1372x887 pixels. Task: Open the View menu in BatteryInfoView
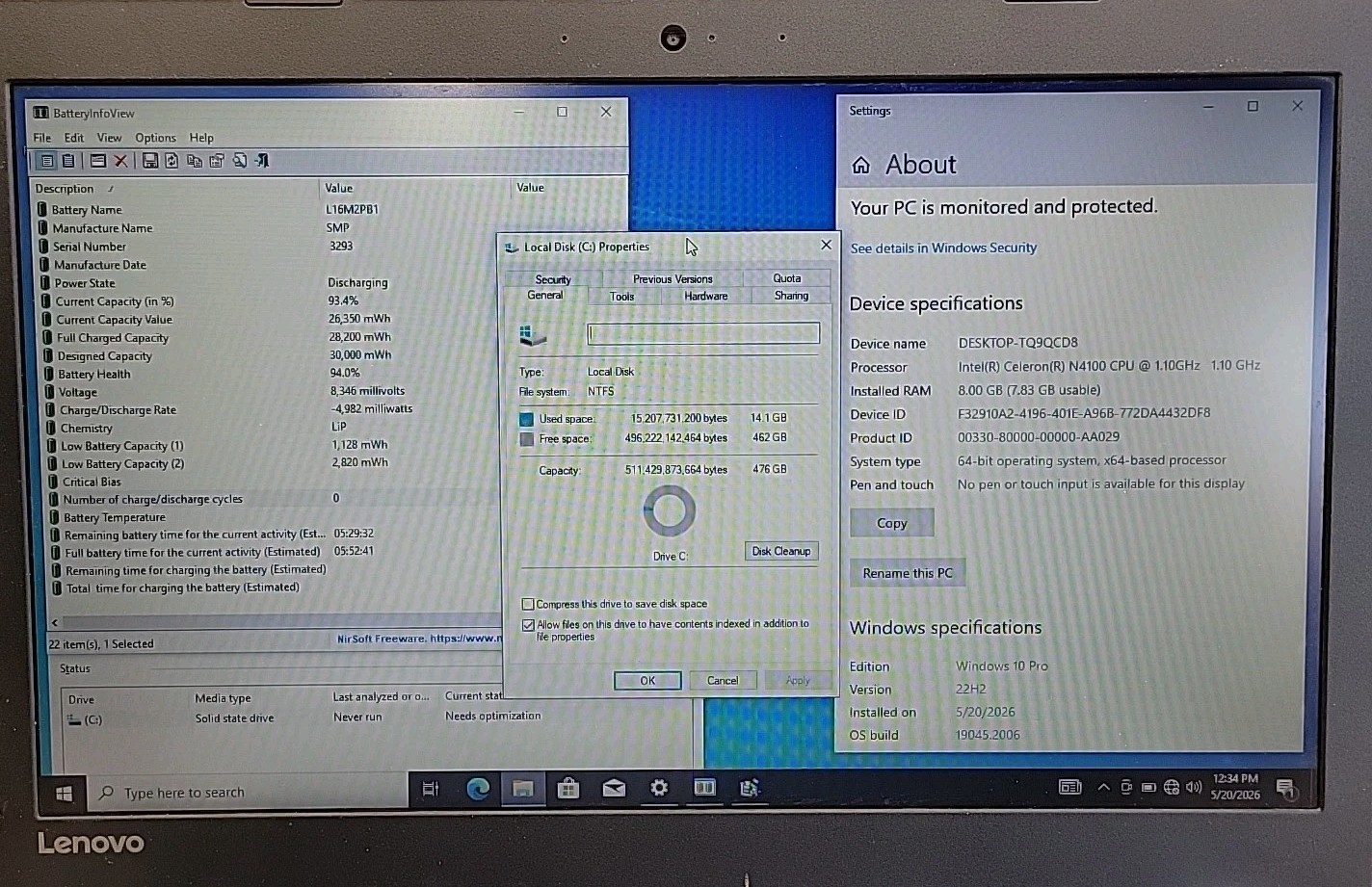110,138
